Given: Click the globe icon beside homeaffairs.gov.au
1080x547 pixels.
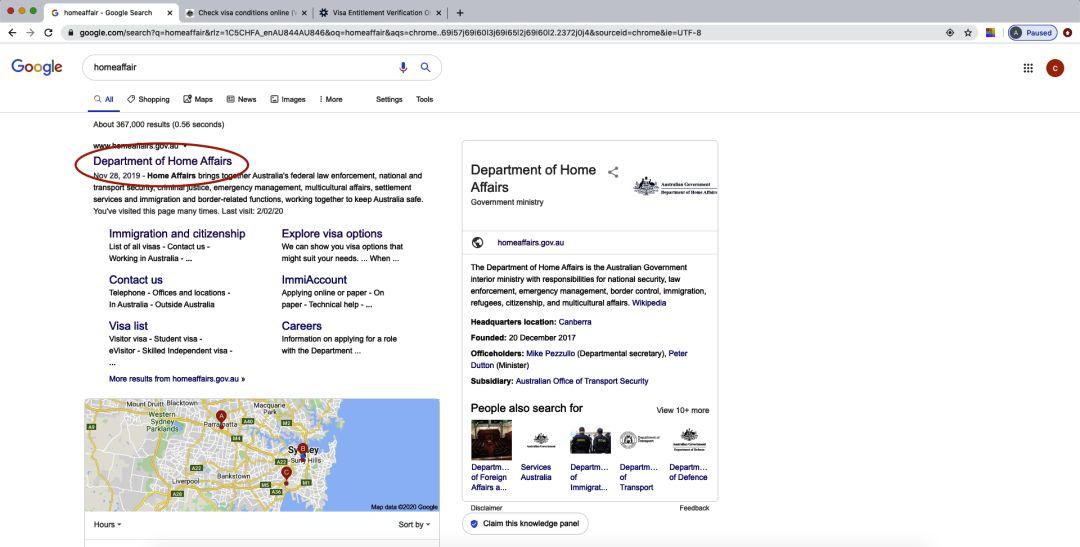Looking at the screenshot, I should pyautogui.click(x=477, y=242).
